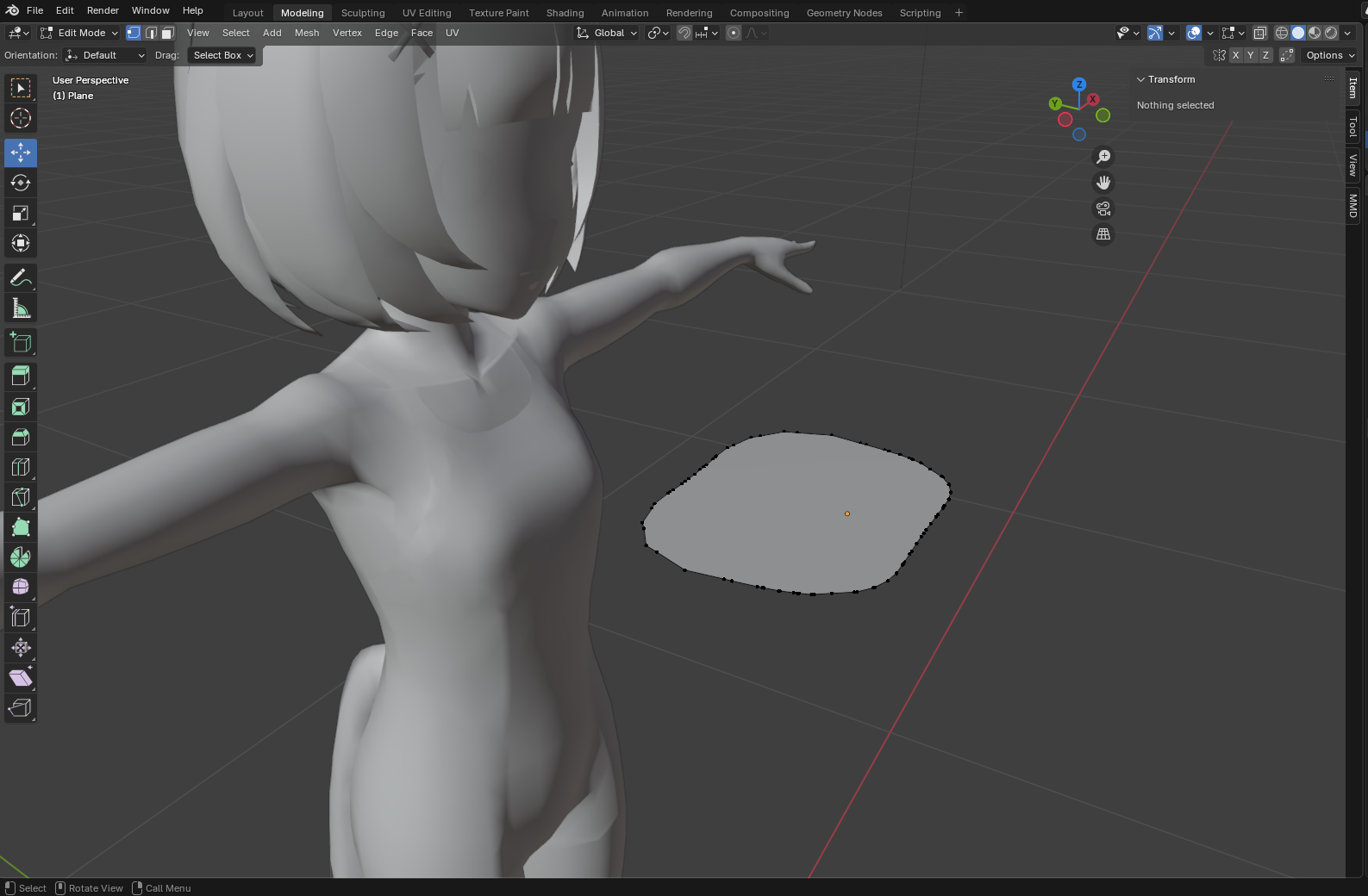Viewport: 1368px width, 896px height.
Task: Open the Edit Mode dropdown
Action: pos(79,33)
